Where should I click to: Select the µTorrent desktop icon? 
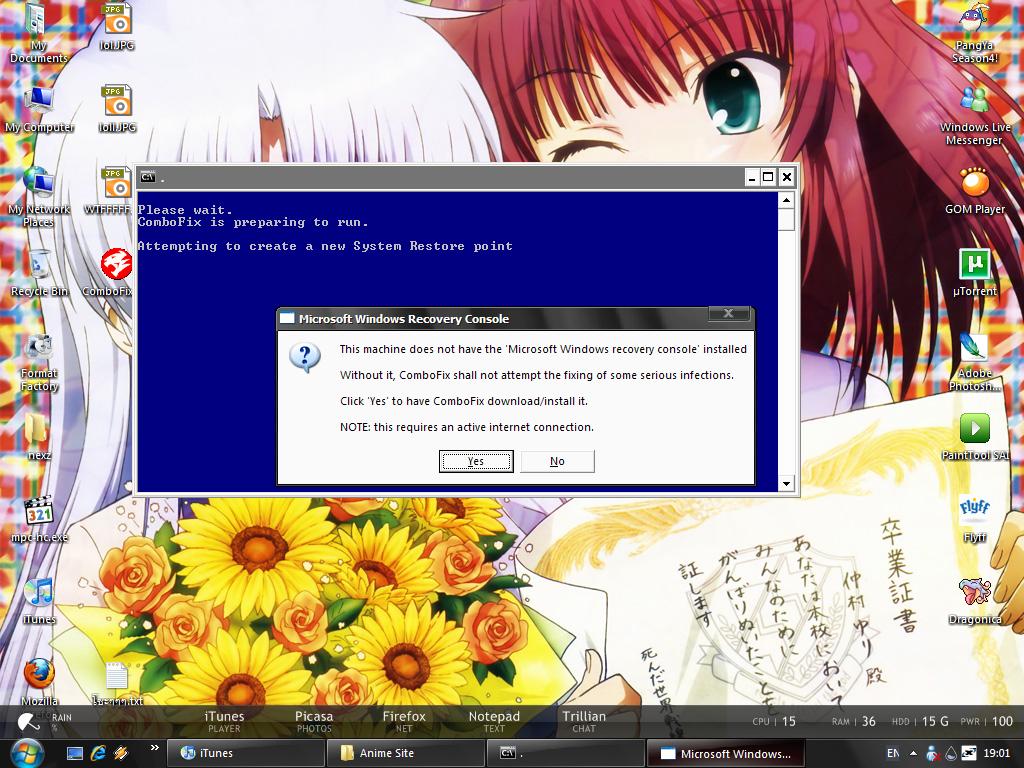pos(974,272)
